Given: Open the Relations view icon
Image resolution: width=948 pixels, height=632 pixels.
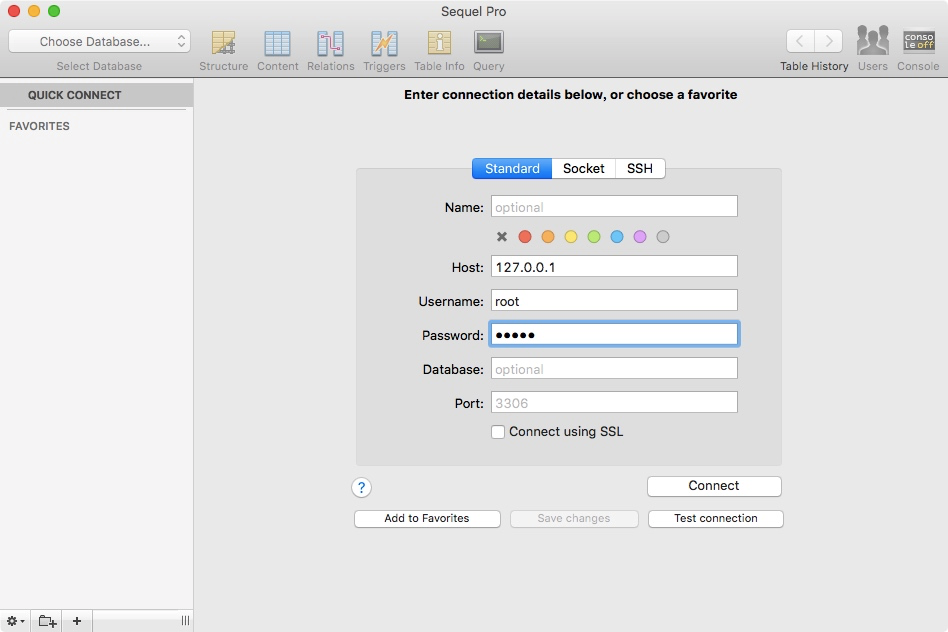Looking at the screenshot, I should pyautogui.click(x=330, y=43).
